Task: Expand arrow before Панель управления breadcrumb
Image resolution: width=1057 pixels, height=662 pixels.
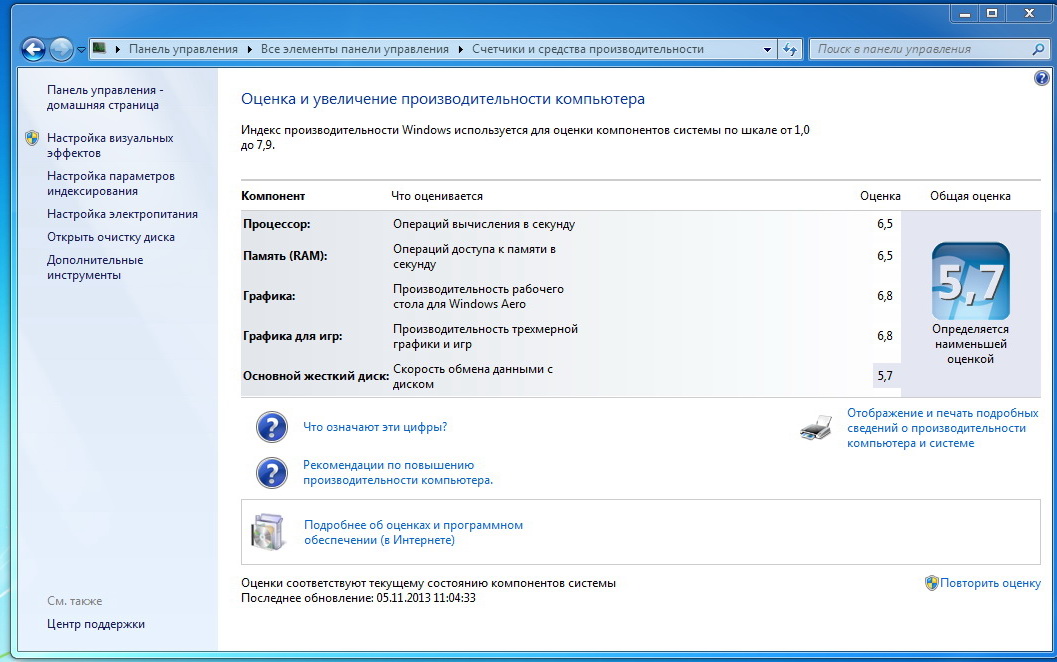Action: [117, 49]
